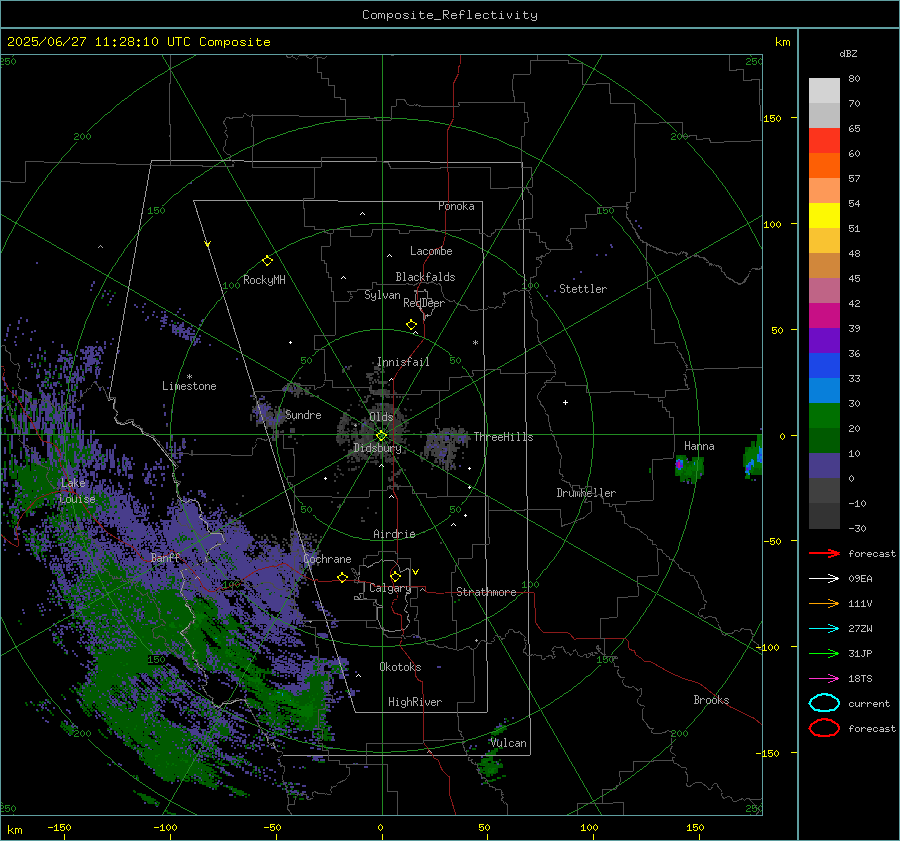The width and height of the screenshot is (900, 841).
Task: Click the Blackfalds label
Action: click(x=425, y=277)
